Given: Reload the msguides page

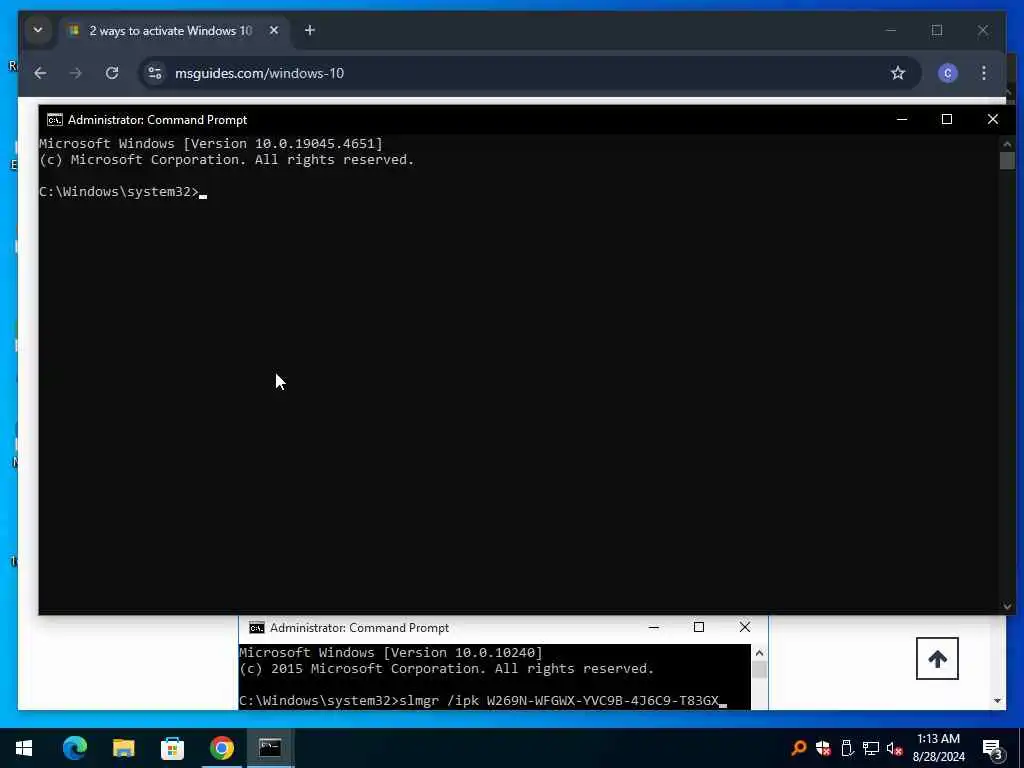Looking at the screenshot, I should 112,73.
